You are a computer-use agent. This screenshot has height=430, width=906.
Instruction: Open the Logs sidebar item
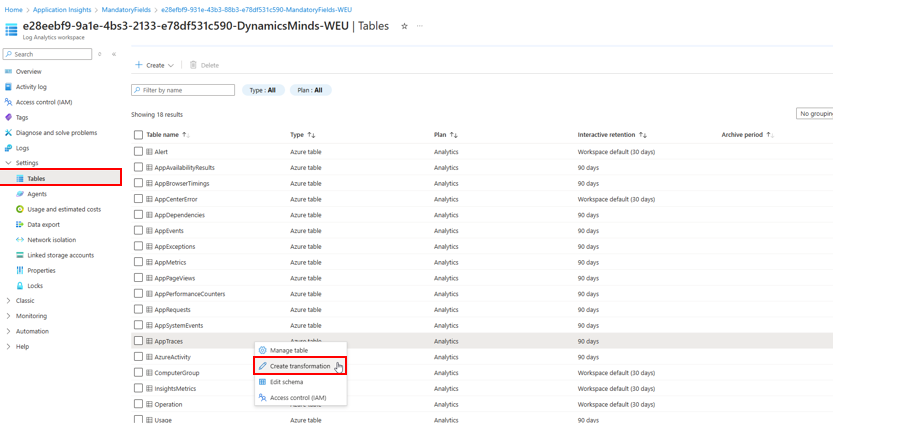22,148
